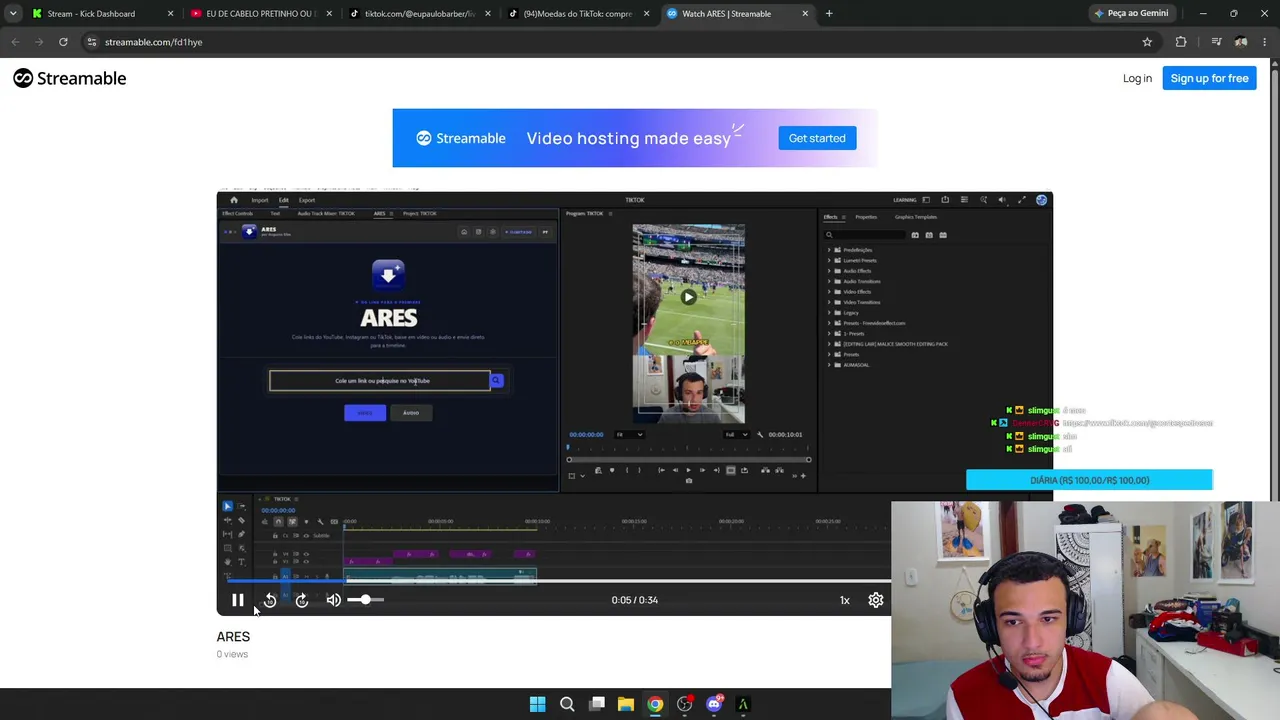Switch to EU DE CABELO PRETINHO tab
Viewport: 1280px width, 720px height.
[260, 14]
